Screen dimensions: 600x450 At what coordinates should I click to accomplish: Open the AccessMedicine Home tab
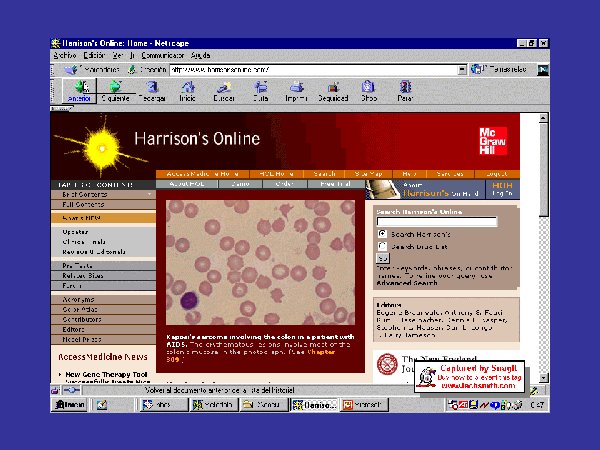pyautogui.click(x=202, y=174)
